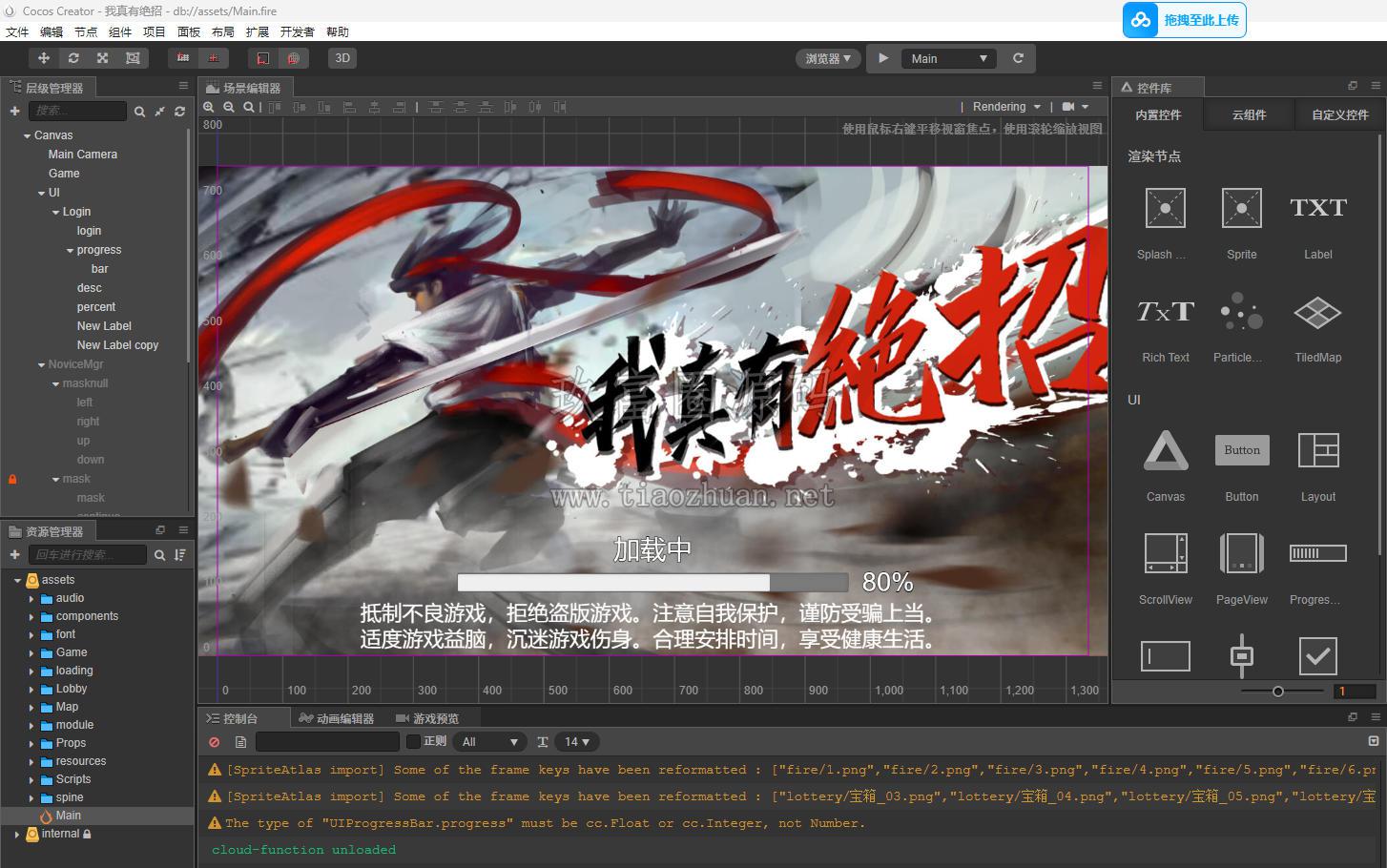Select the rect transform tool
The width and height of the screenshot is (1387, 868).
click(133, 58)
